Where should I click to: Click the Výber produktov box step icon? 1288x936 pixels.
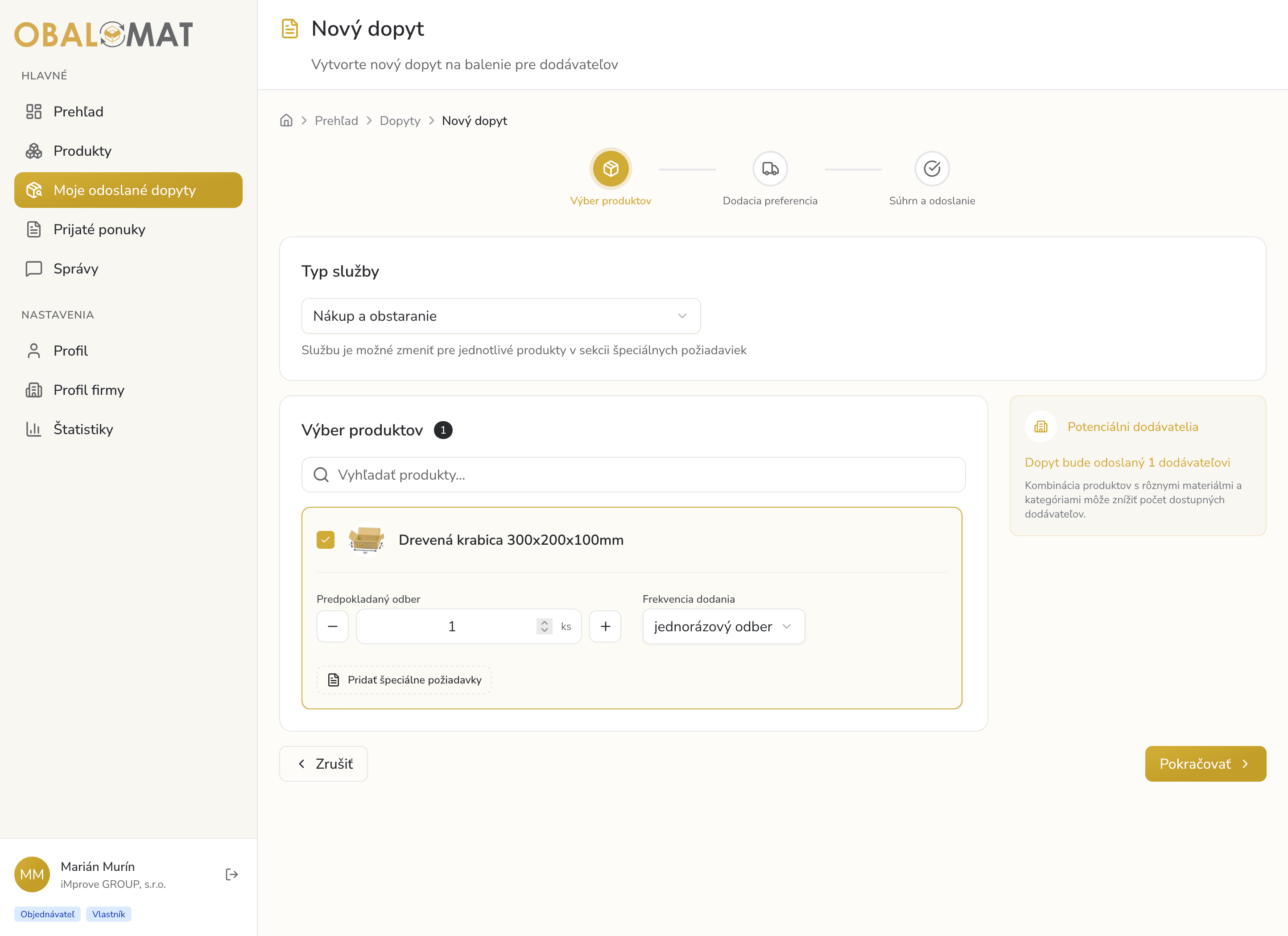point(611,169)
